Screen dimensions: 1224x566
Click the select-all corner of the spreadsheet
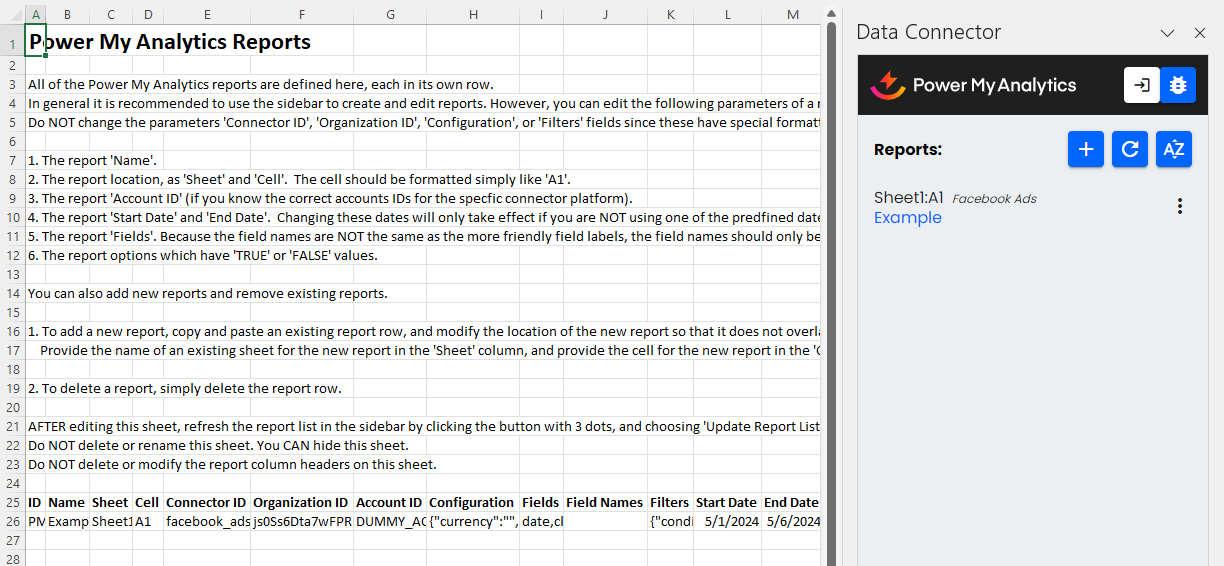[12, 14]
